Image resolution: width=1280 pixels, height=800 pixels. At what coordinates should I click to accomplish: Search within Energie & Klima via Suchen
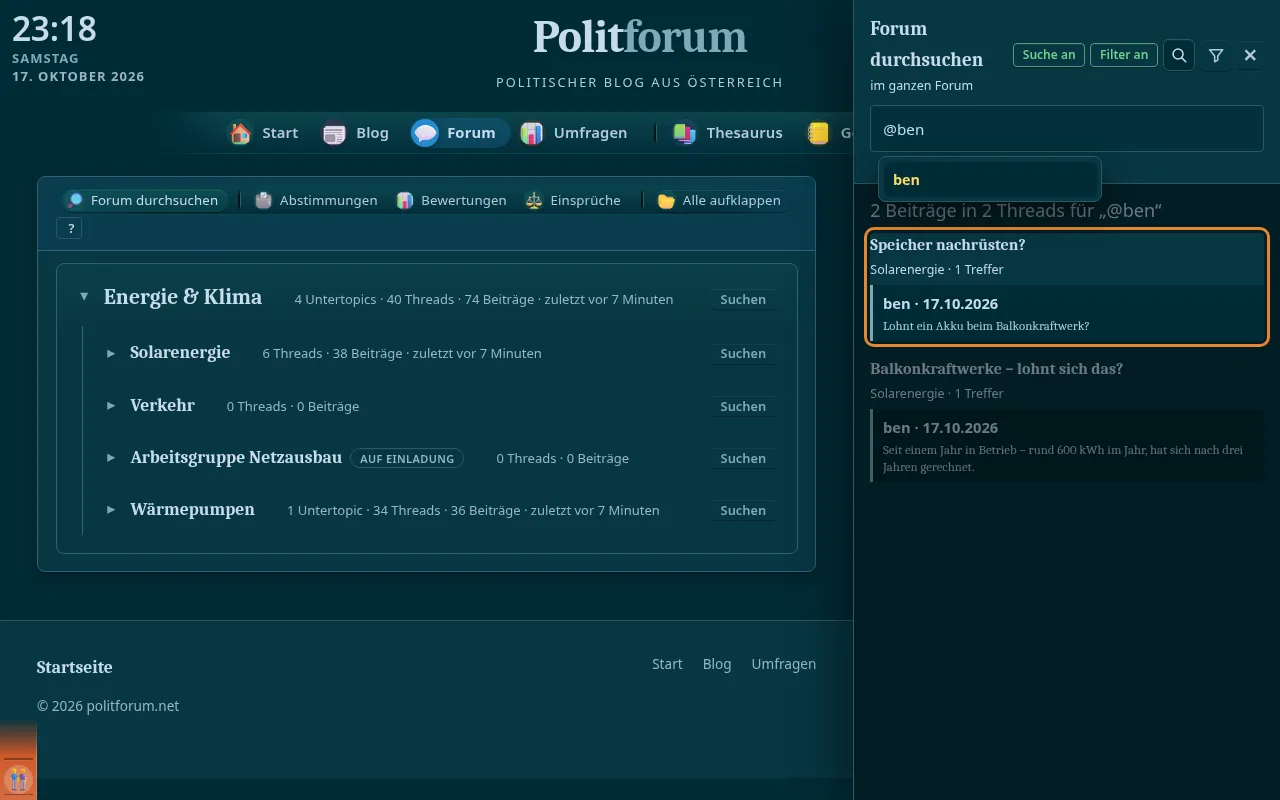(x=743, y=299)
